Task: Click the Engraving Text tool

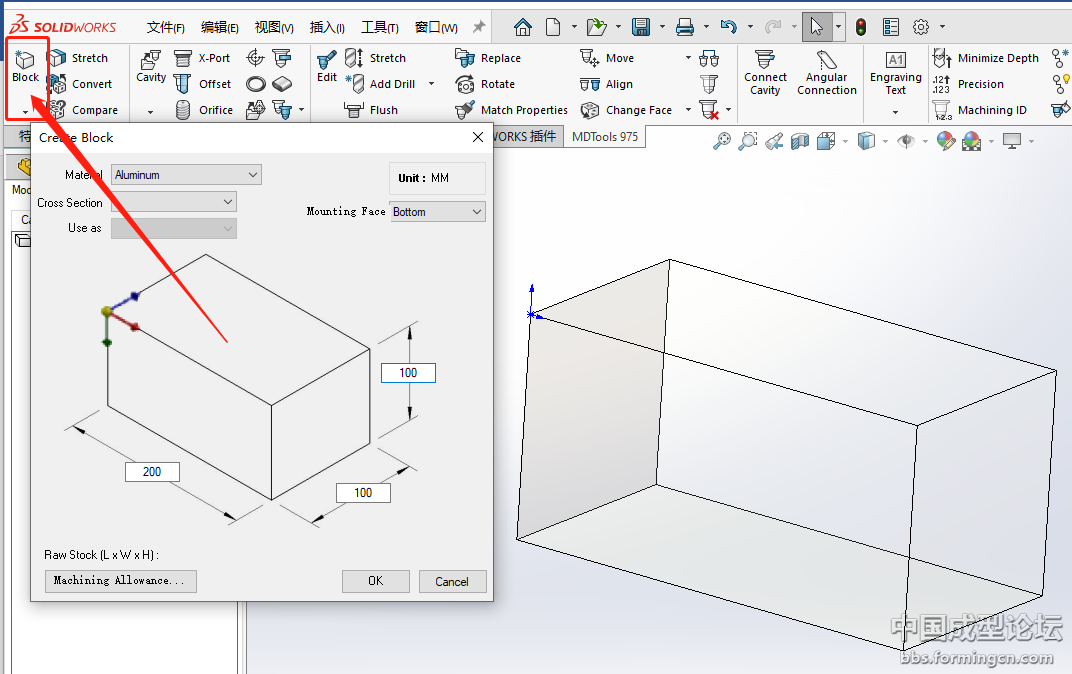Action: pos(895,72)
